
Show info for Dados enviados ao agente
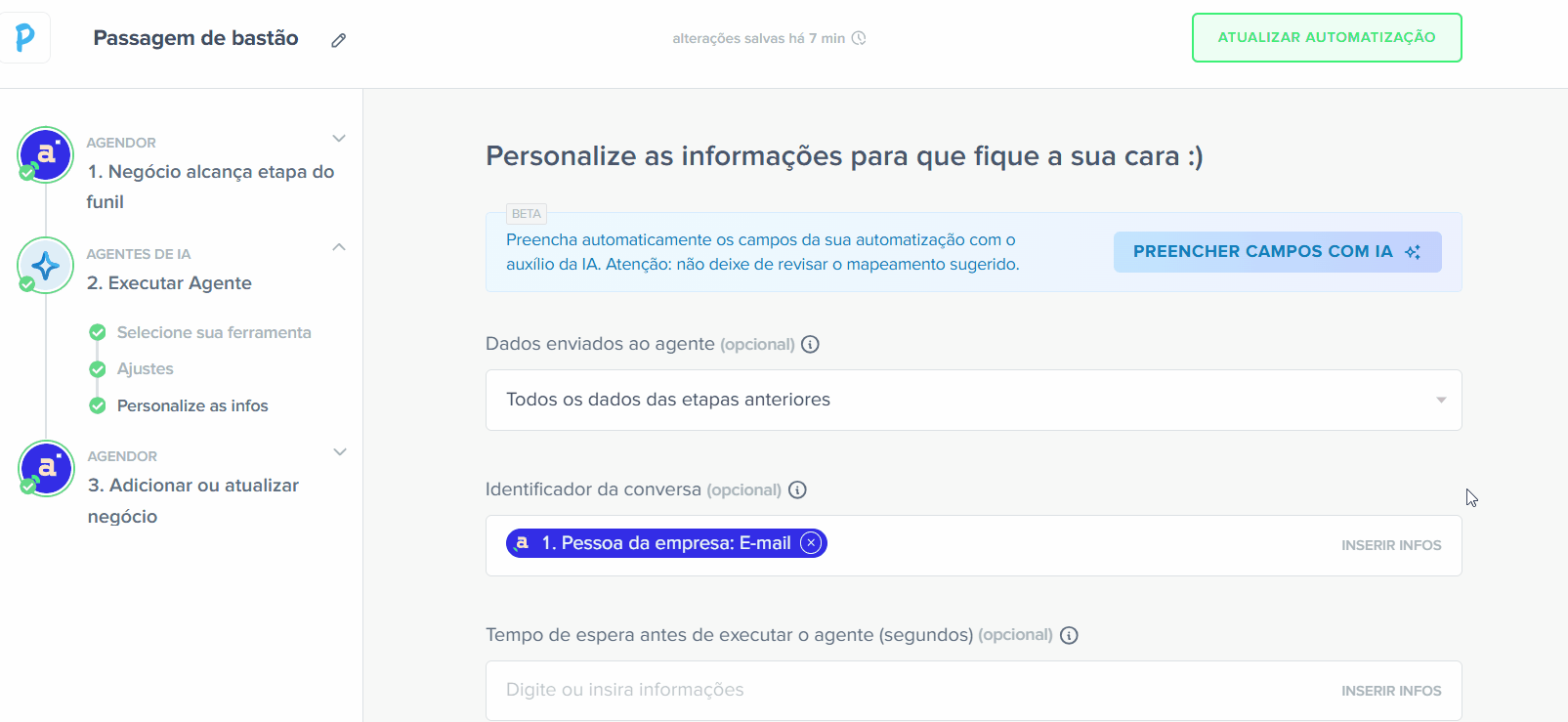point(810,344)
